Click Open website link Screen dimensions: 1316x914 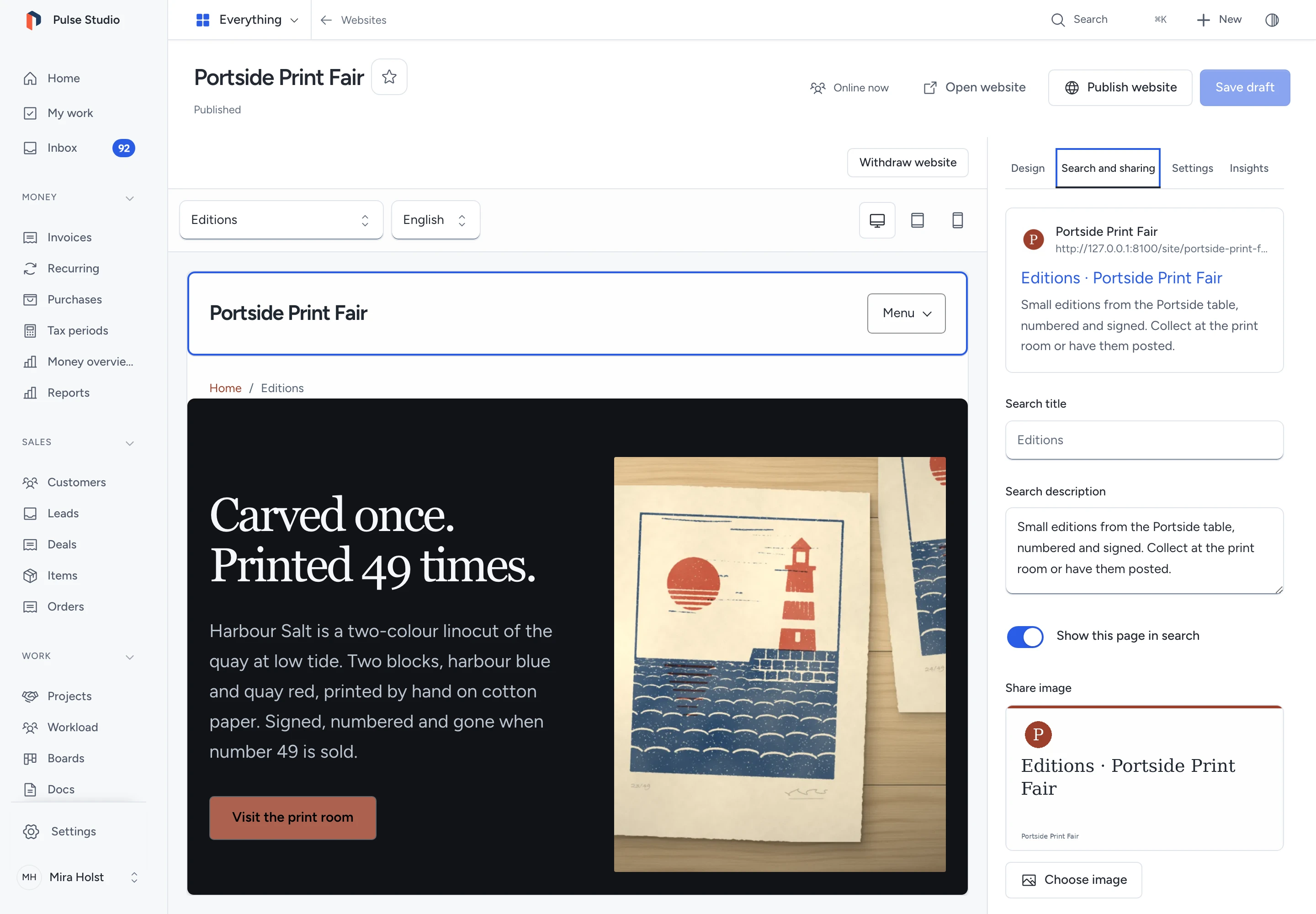click(x=974, y=88)
